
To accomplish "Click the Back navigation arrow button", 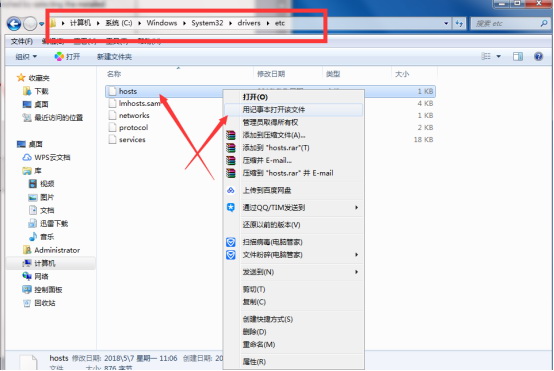I will (x=14, y=24).
